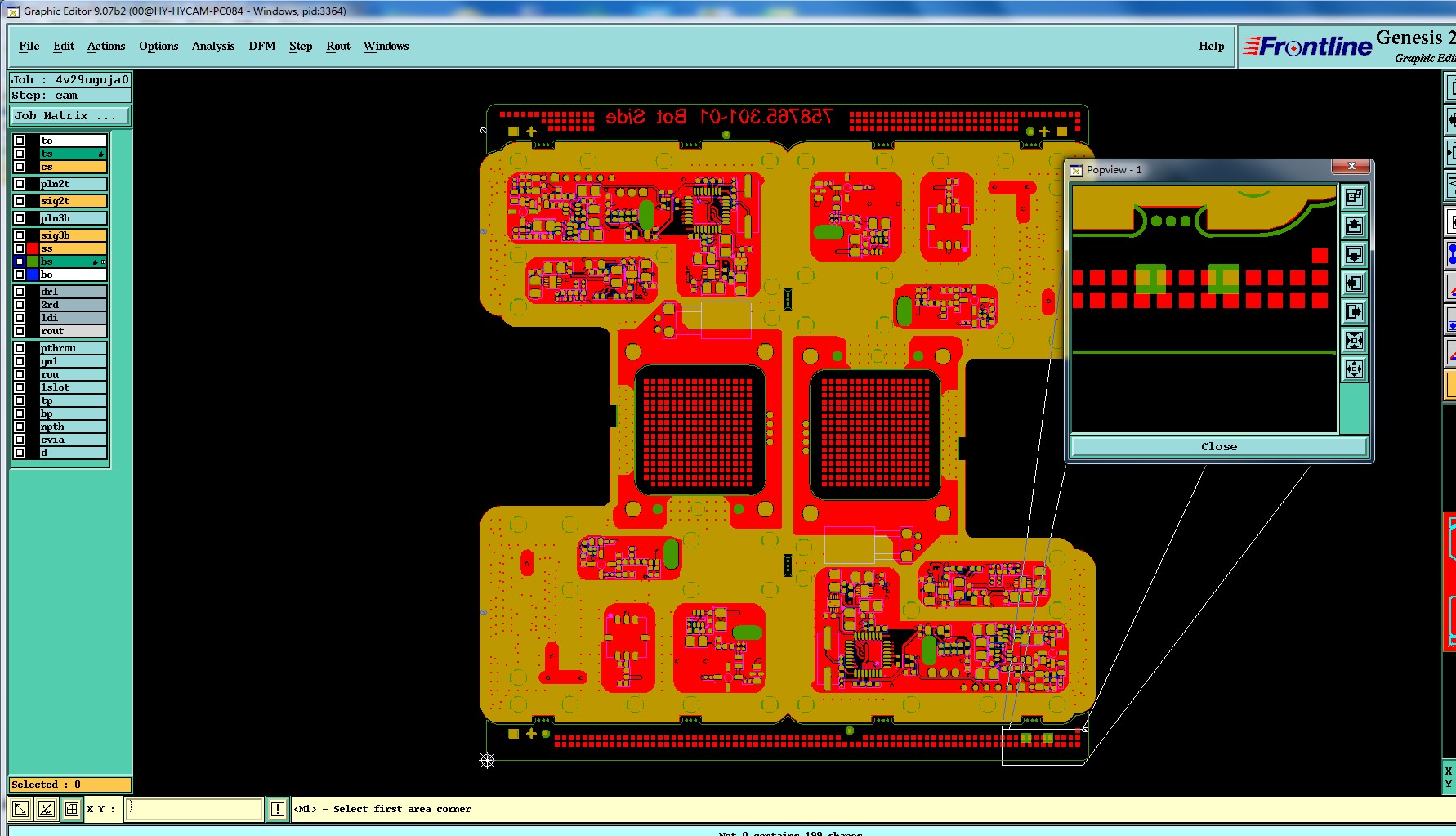Click the pan up icon in Popview
1456x836 pixels.
click(1354, 226)
